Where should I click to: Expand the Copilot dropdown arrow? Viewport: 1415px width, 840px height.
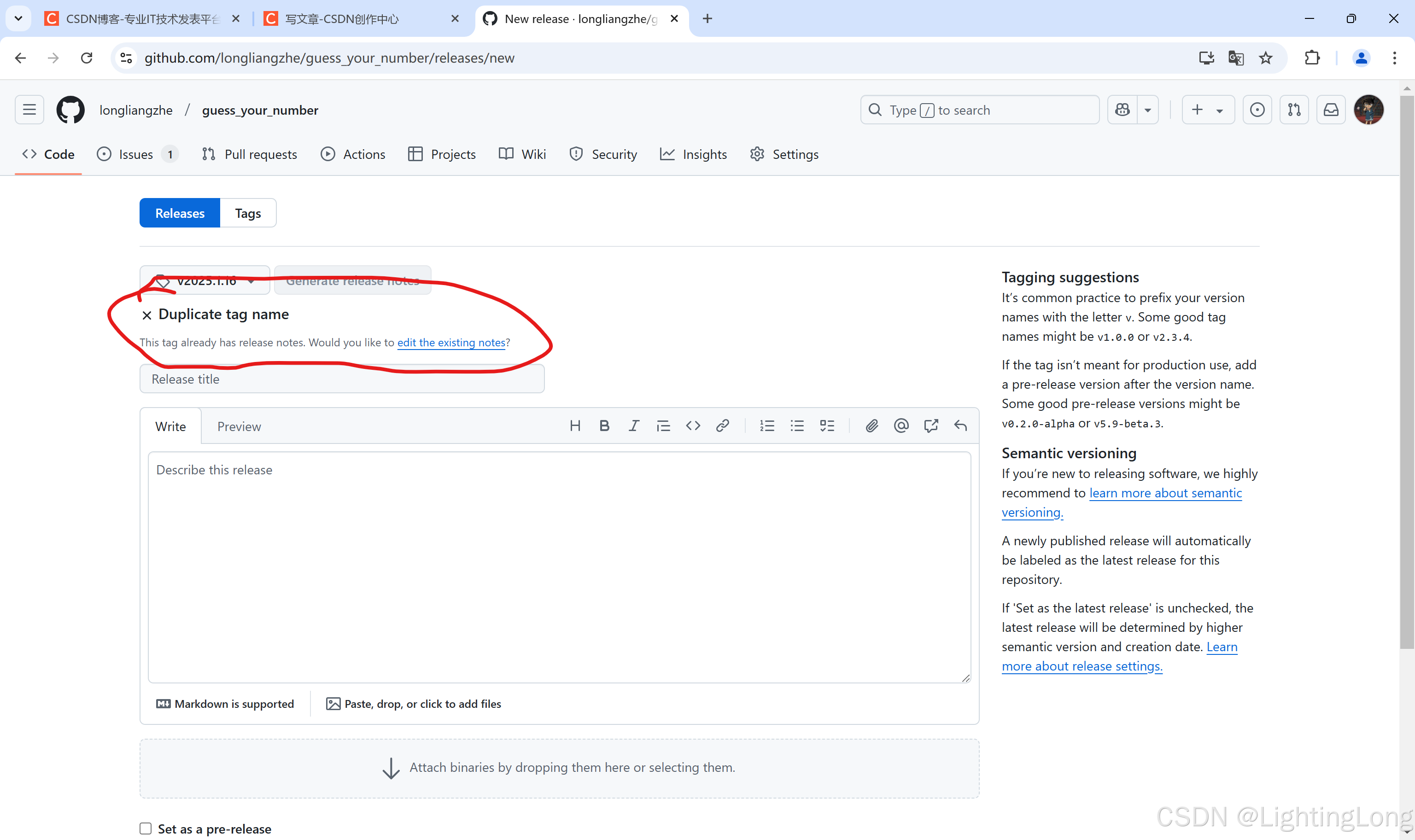pos(1148,110)
